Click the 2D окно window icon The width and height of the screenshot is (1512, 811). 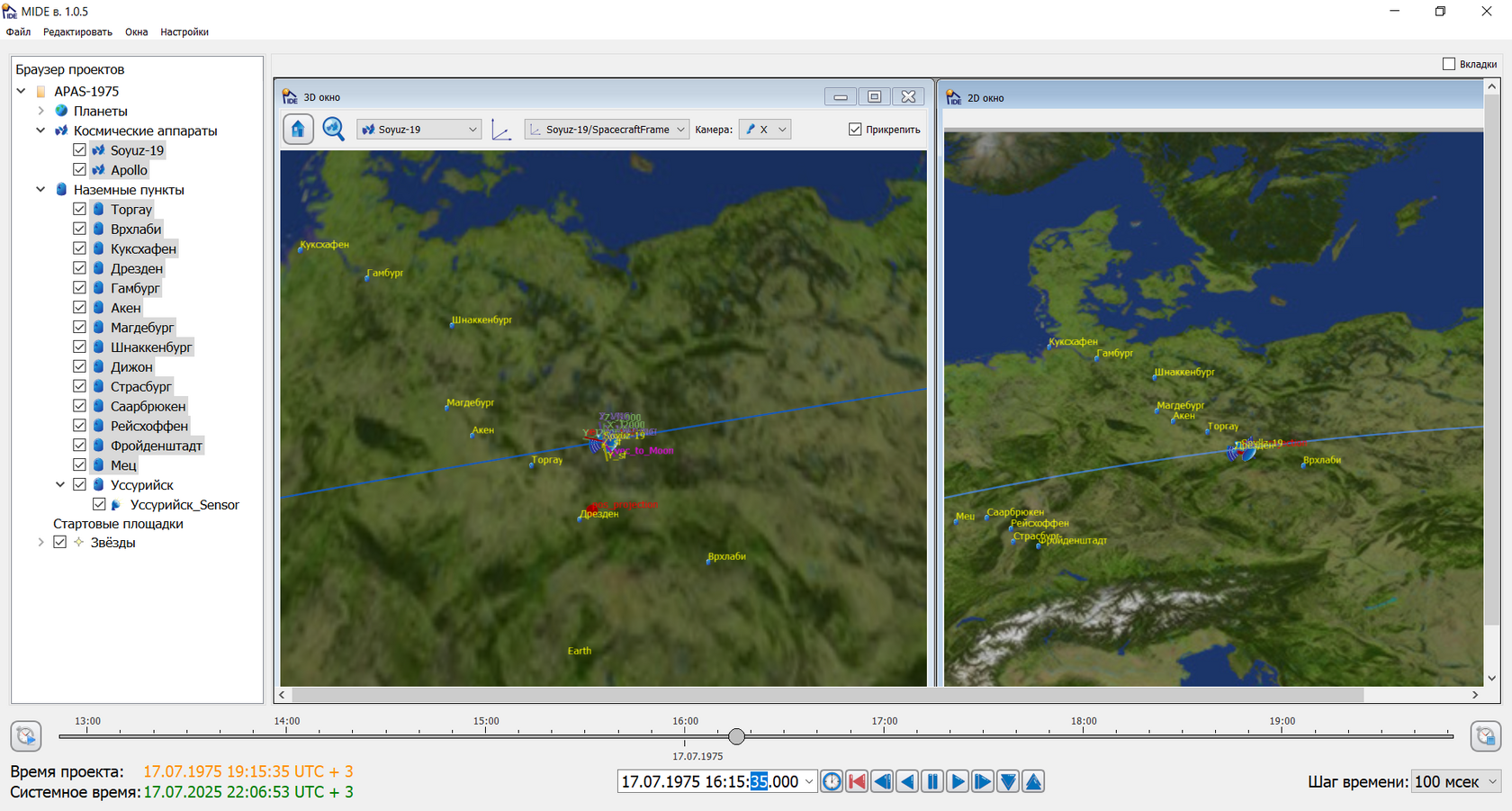pos(954,97)
